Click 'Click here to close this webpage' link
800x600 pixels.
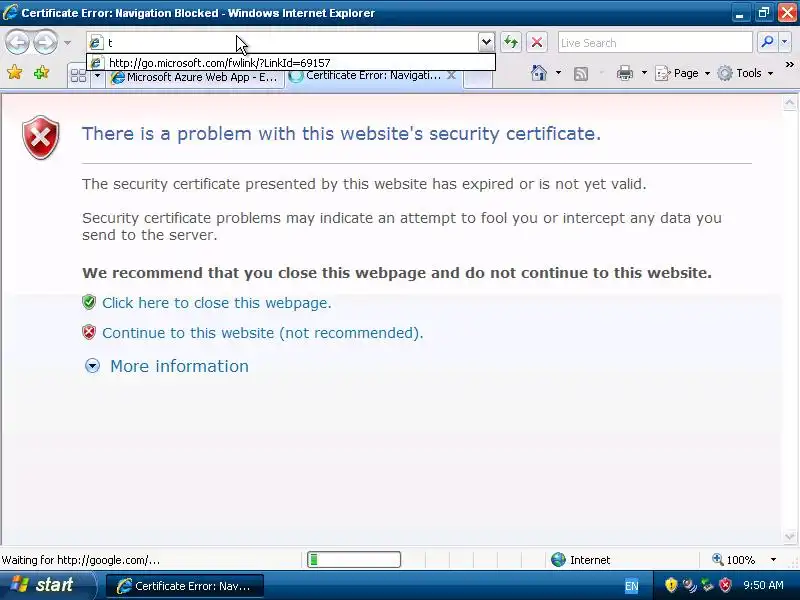coord(217,303)
